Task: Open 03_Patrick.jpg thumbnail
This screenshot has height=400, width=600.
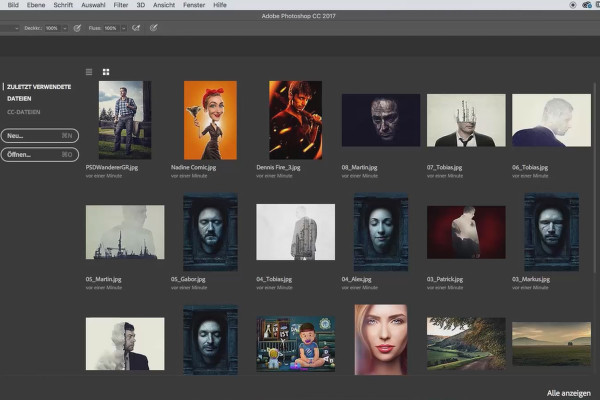Action: tap(466, 232)
